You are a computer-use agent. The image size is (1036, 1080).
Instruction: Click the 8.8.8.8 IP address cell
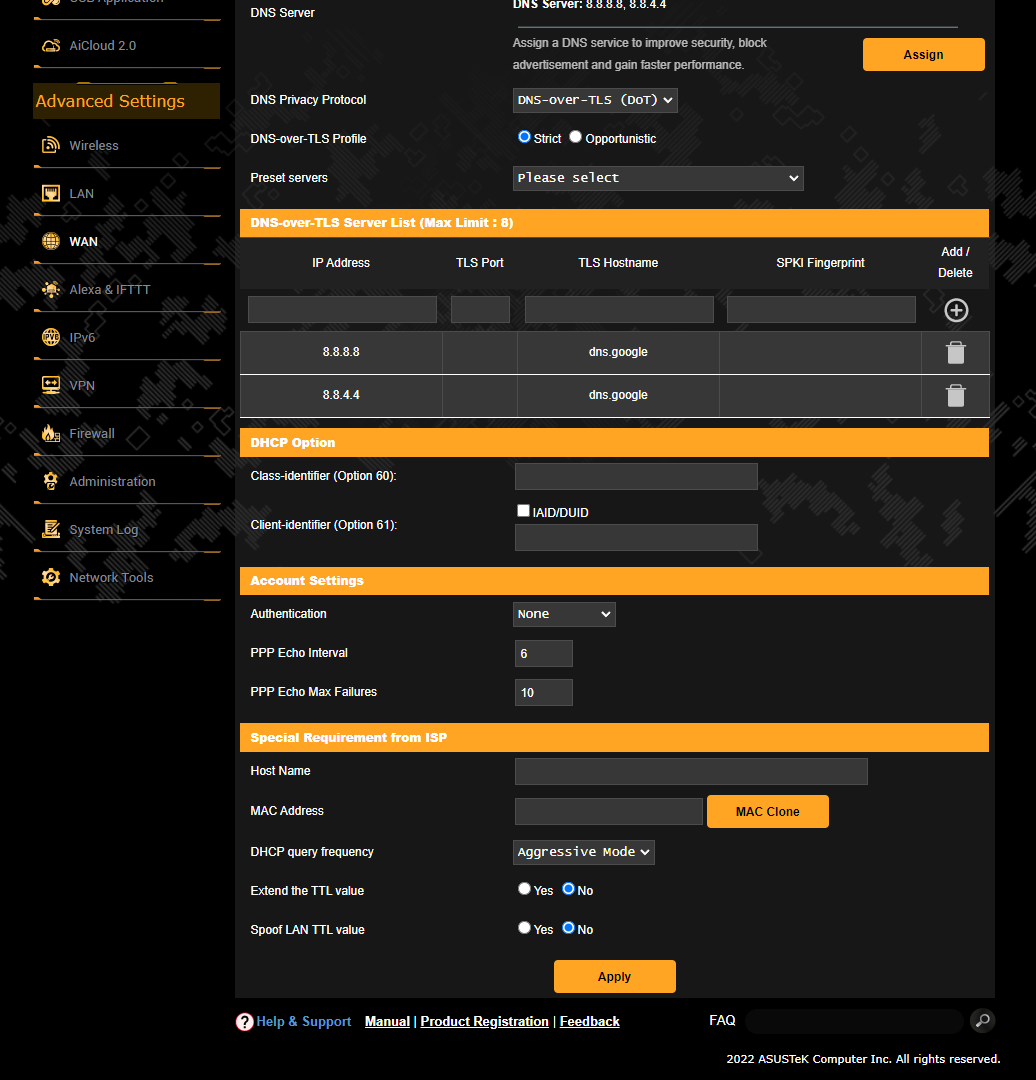[341, 352]
